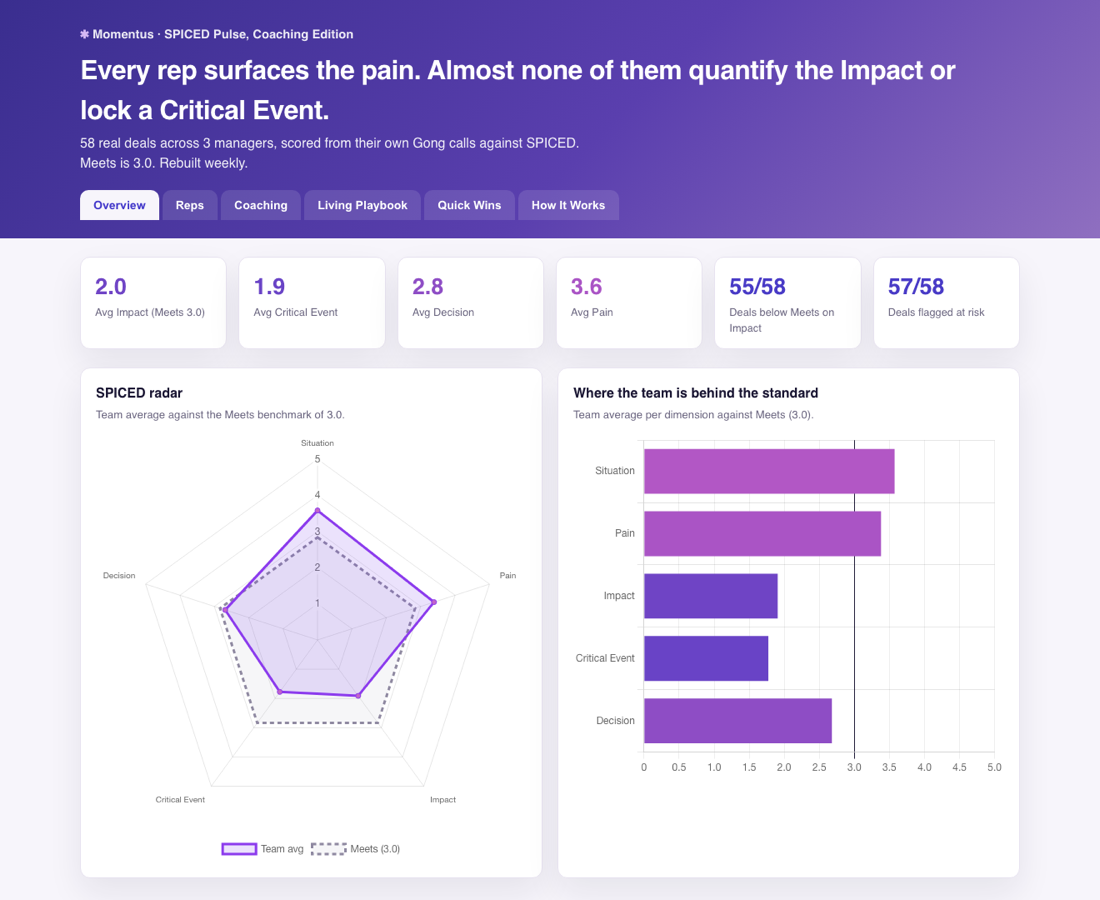The image size is (1100, 900).
Task: Click the Pain bar in chart
Action: coord(762,534)
